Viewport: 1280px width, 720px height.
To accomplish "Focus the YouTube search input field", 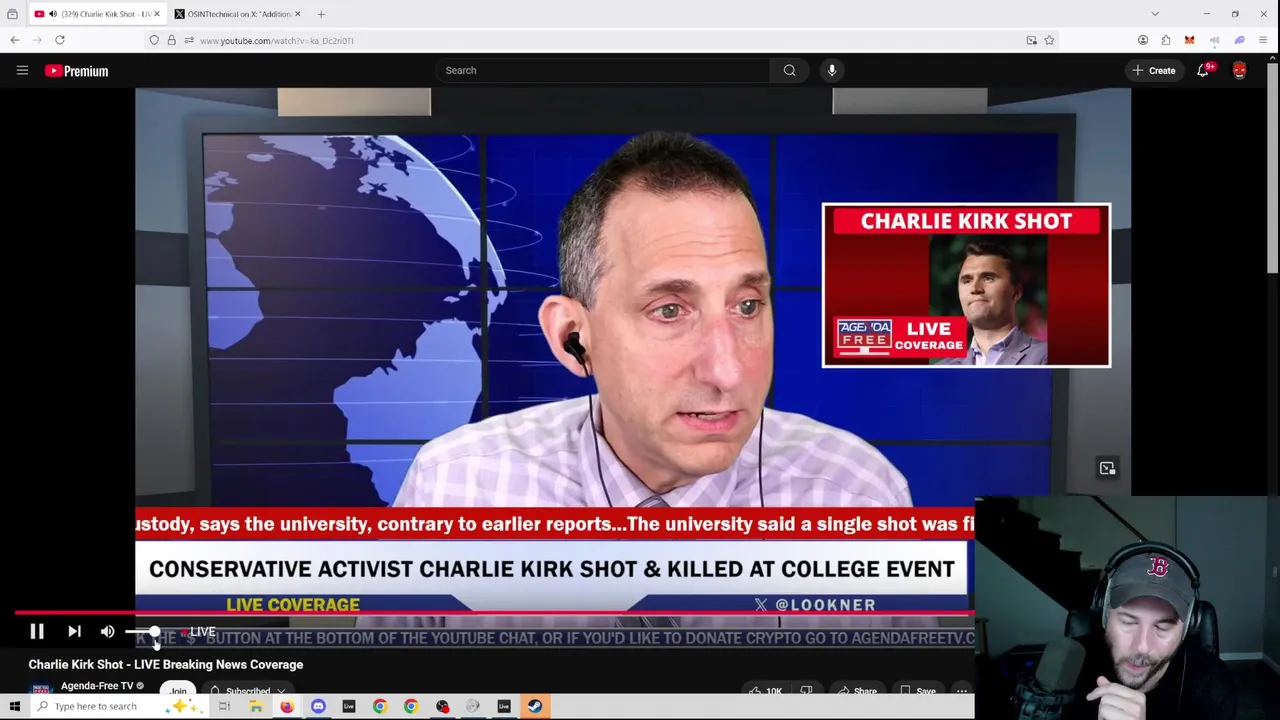I will click(603, 70).
